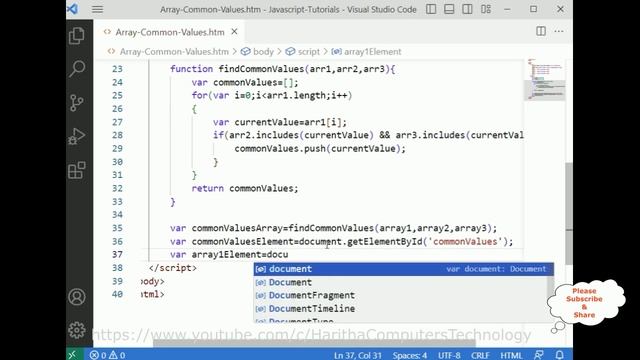
Task: Click line number 35 in gutter
Action: [117, 228]
